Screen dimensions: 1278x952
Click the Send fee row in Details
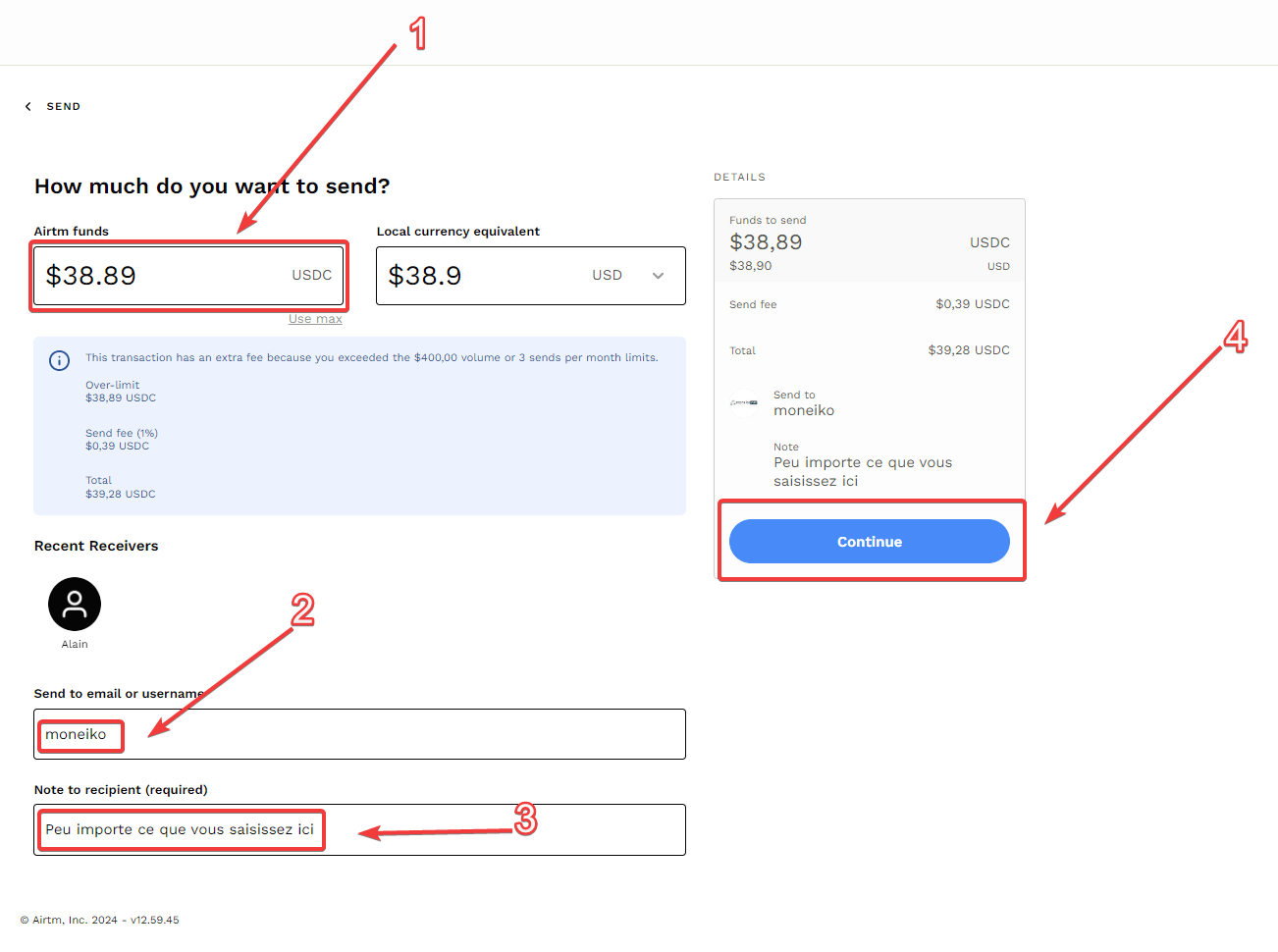(869, 304)
